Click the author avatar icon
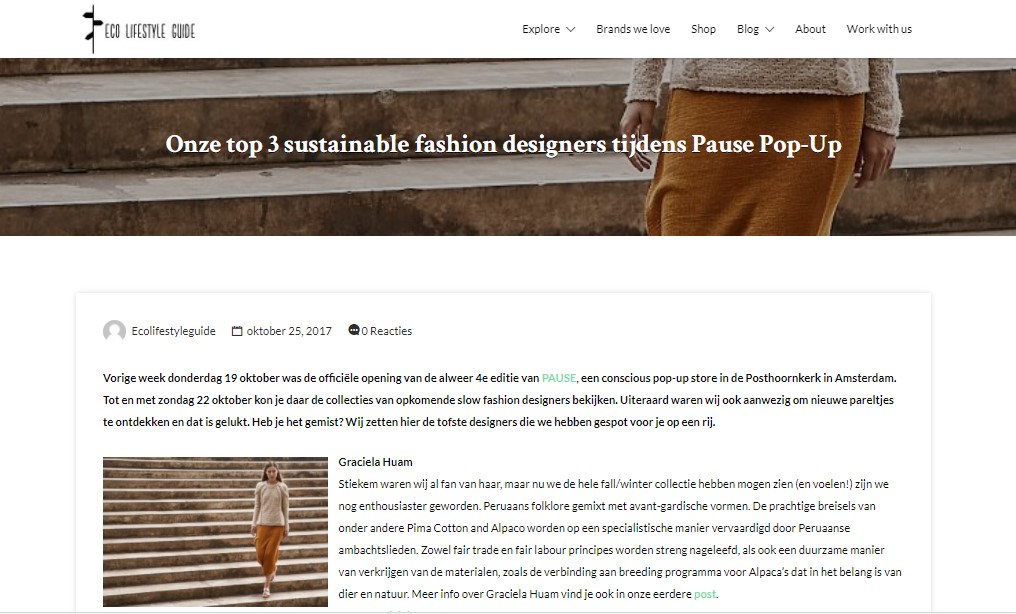 click(114, 331)
